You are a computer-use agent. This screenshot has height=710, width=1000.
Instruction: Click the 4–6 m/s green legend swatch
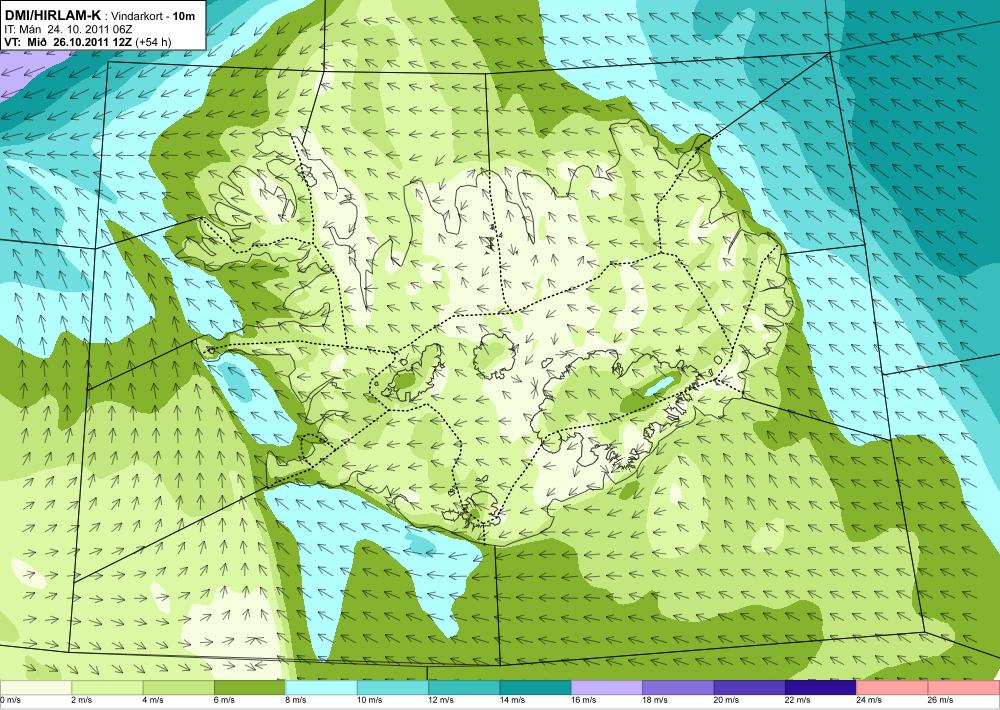point(178,688)
